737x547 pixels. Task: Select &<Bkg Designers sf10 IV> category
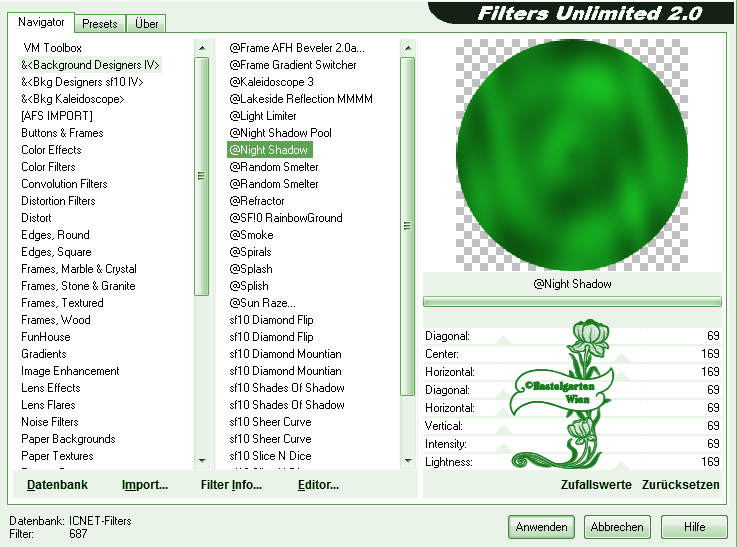pyautogui.click(x=82, y=82)
